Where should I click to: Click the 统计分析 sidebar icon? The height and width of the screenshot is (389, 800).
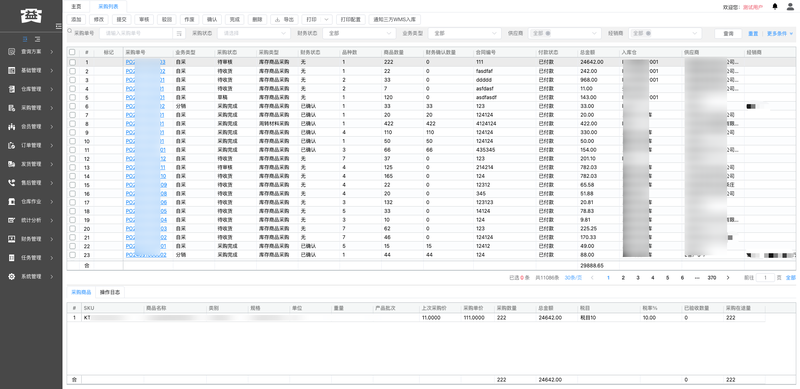(12, 220)
